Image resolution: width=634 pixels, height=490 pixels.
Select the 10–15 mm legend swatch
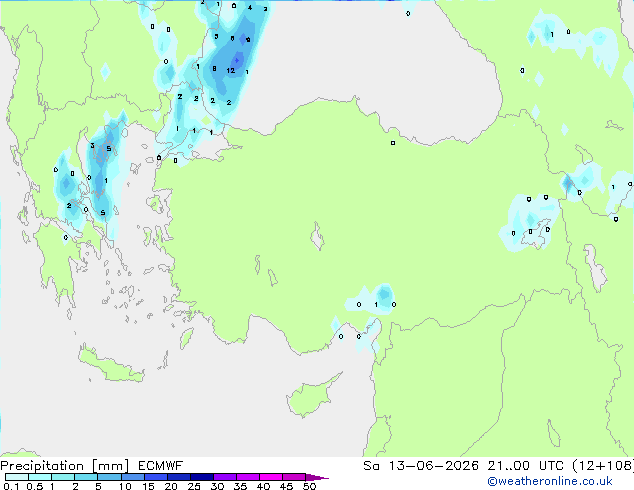132,477
